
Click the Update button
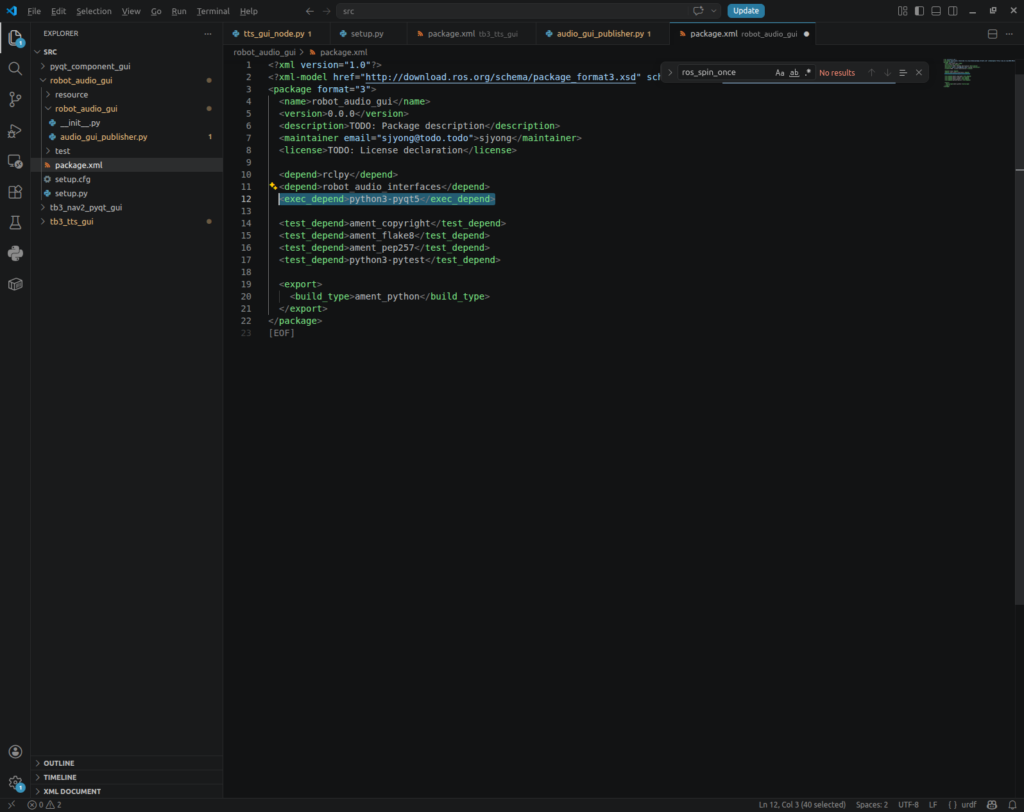pyautogui.click(x=746, y=11)
